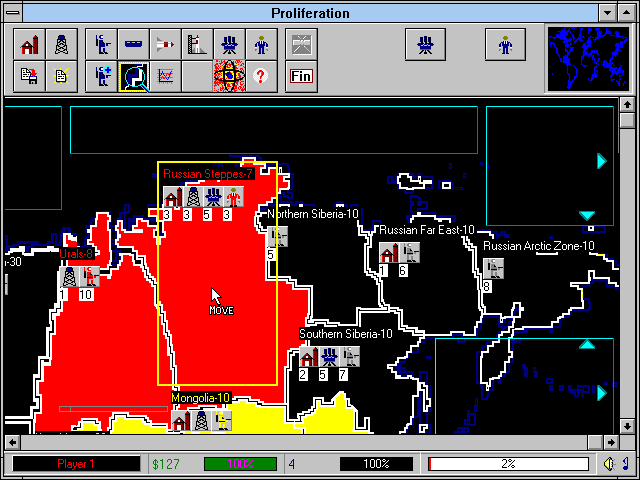Click the Northern Siberia-10 label
The width and height of the screenshot is (640, 480).
[313, 214]
